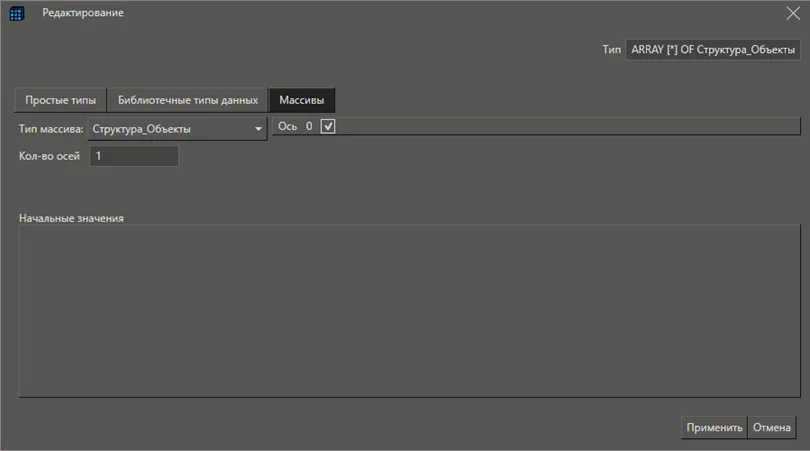Close the Редактирование dialog window
810x451 pixels.
tap(793, 13)
